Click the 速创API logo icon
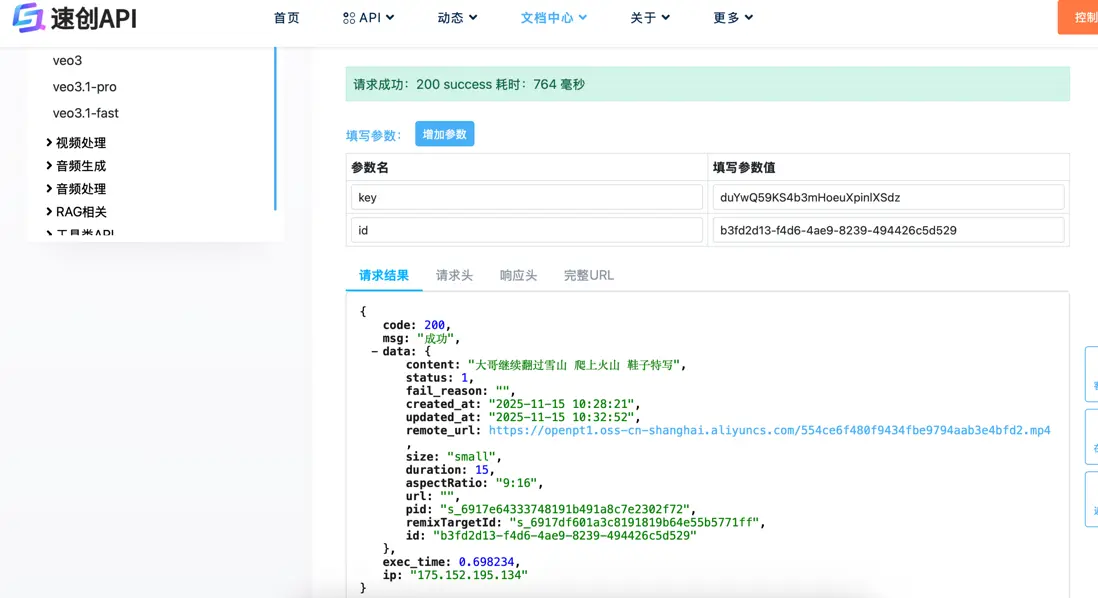The height and width of the screenshot is (598, 1098). 28,18
